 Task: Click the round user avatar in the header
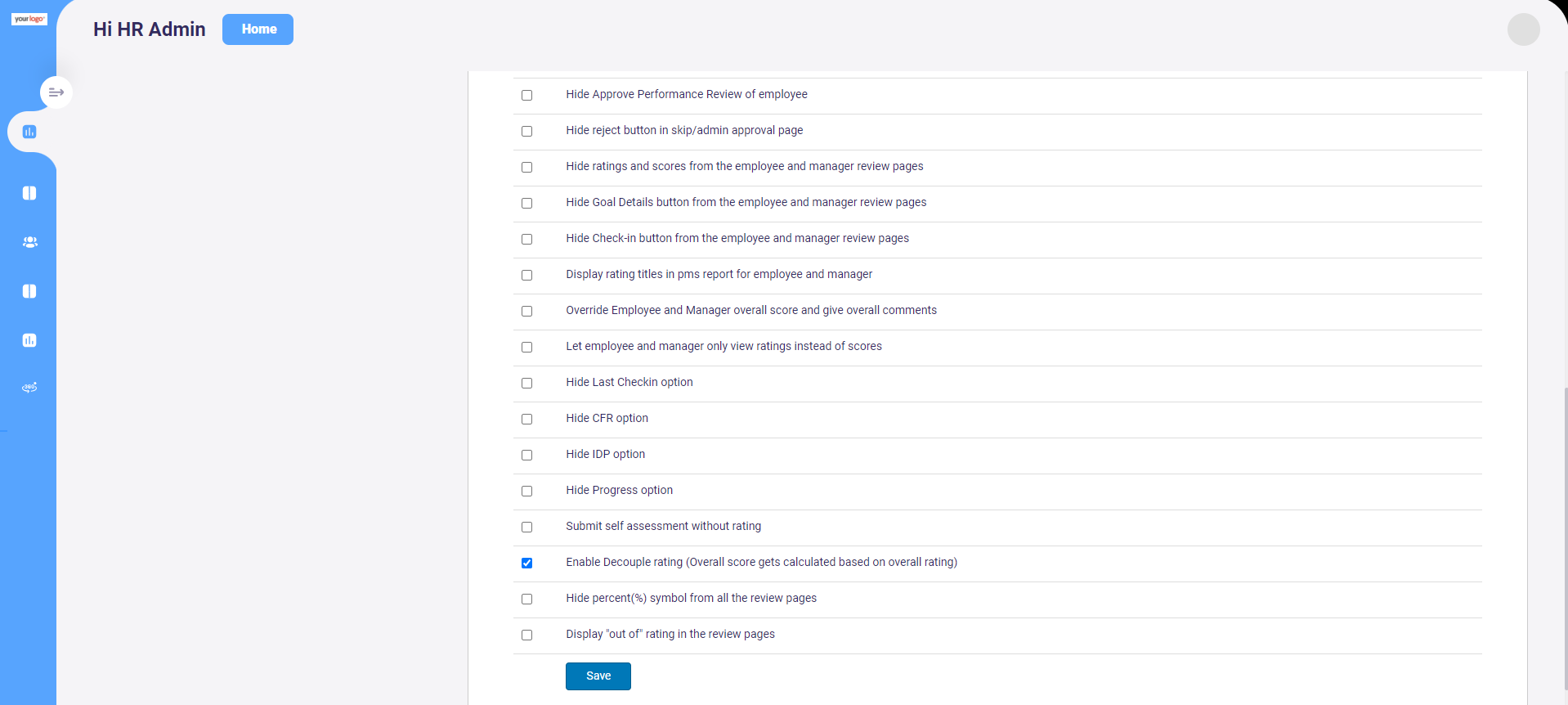tap(1523, 29)
